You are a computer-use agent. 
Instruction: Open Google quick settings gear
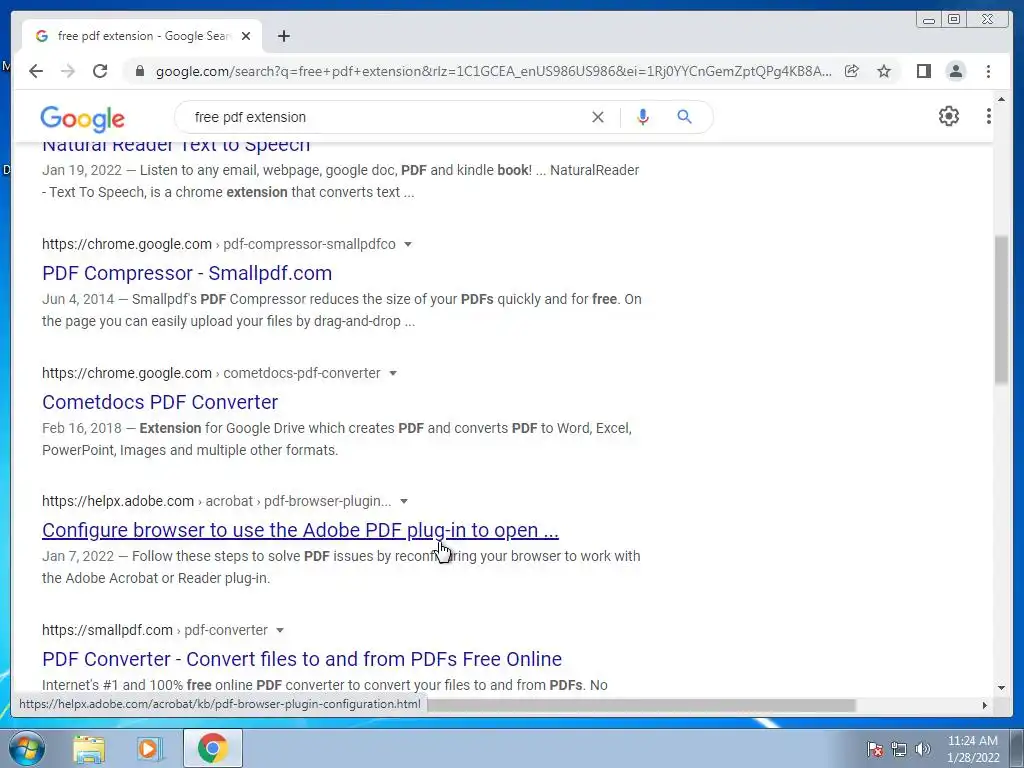[x=948, y=116]
